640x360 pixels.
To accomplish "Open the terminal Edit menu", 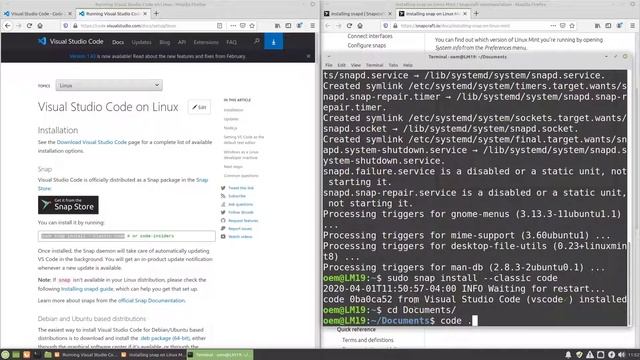I will 342,65.
